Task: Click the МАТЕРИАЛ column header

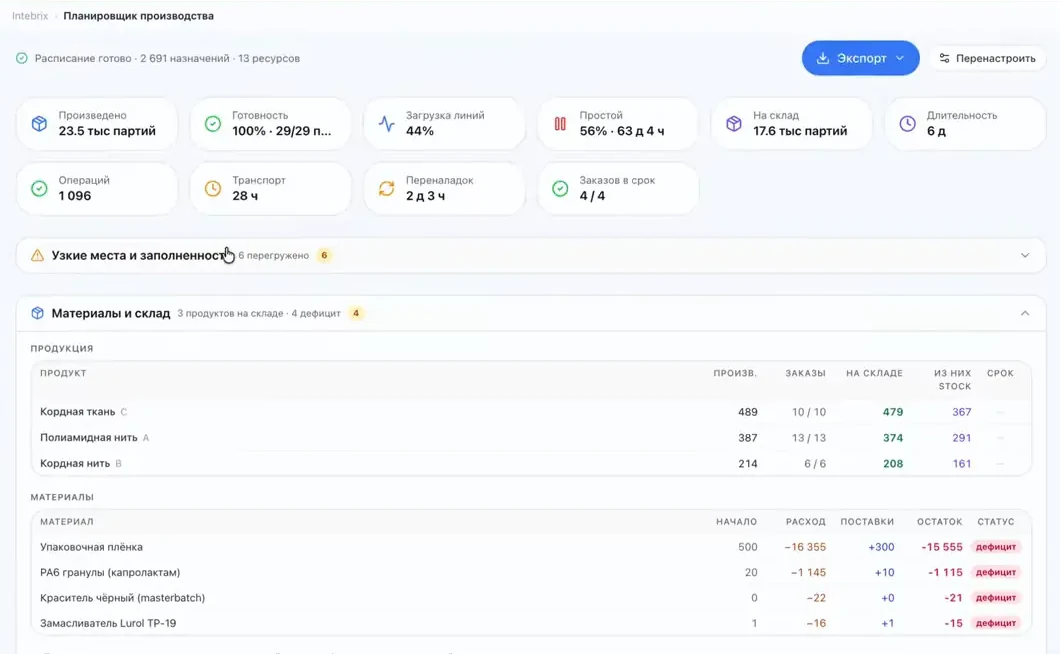Action: (x=66, y=522)
